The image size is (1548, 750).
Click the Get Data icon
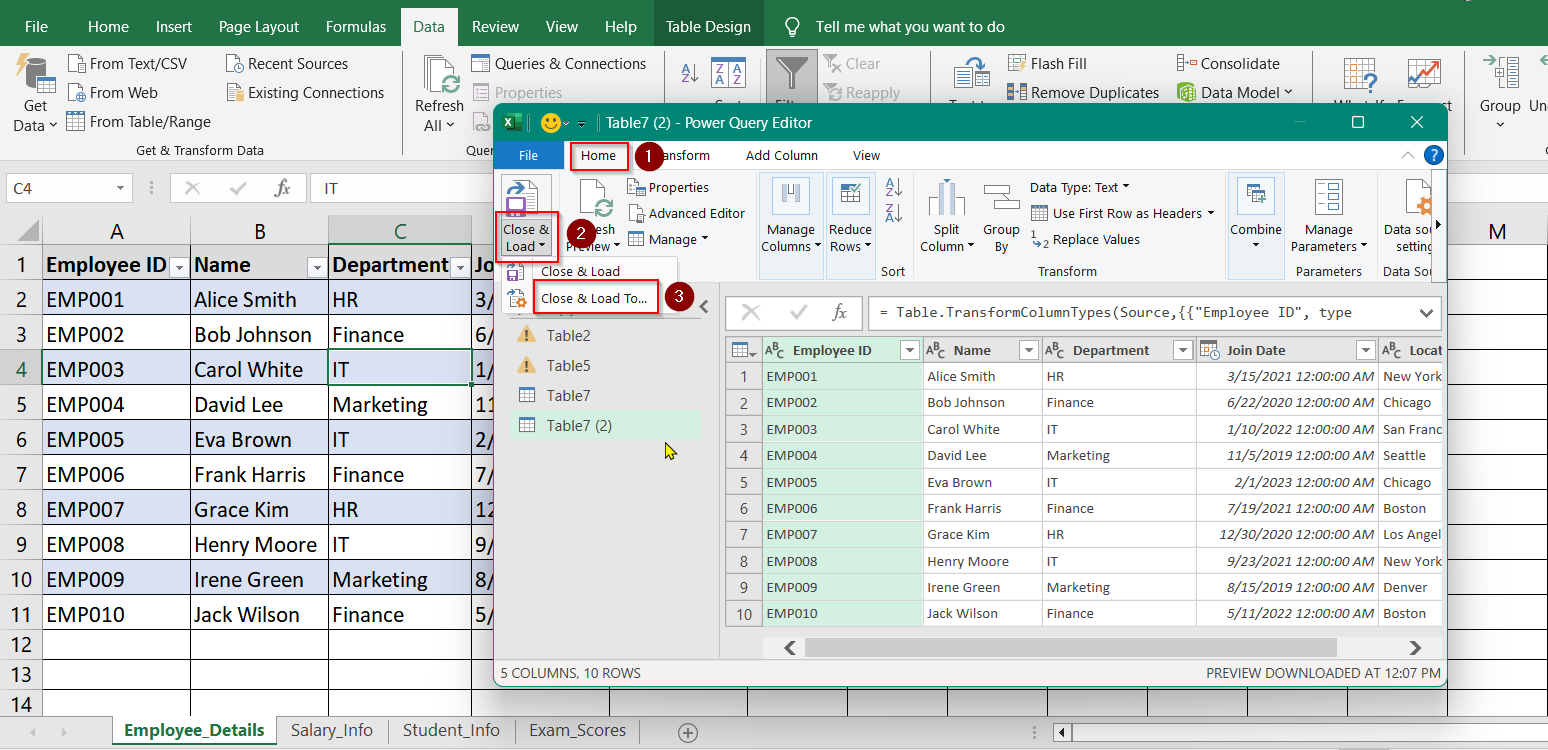click(x=35, y=76)
